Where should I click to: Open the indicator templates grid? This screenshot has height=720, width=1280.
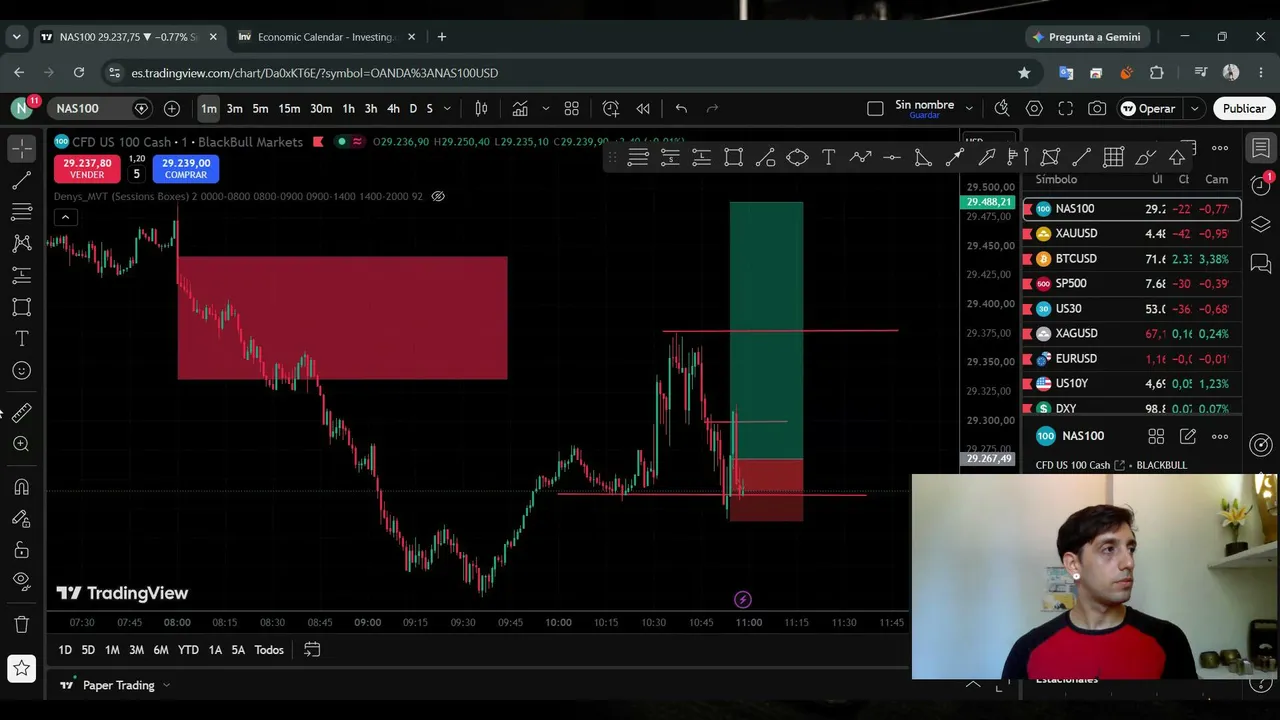point(572,108)
